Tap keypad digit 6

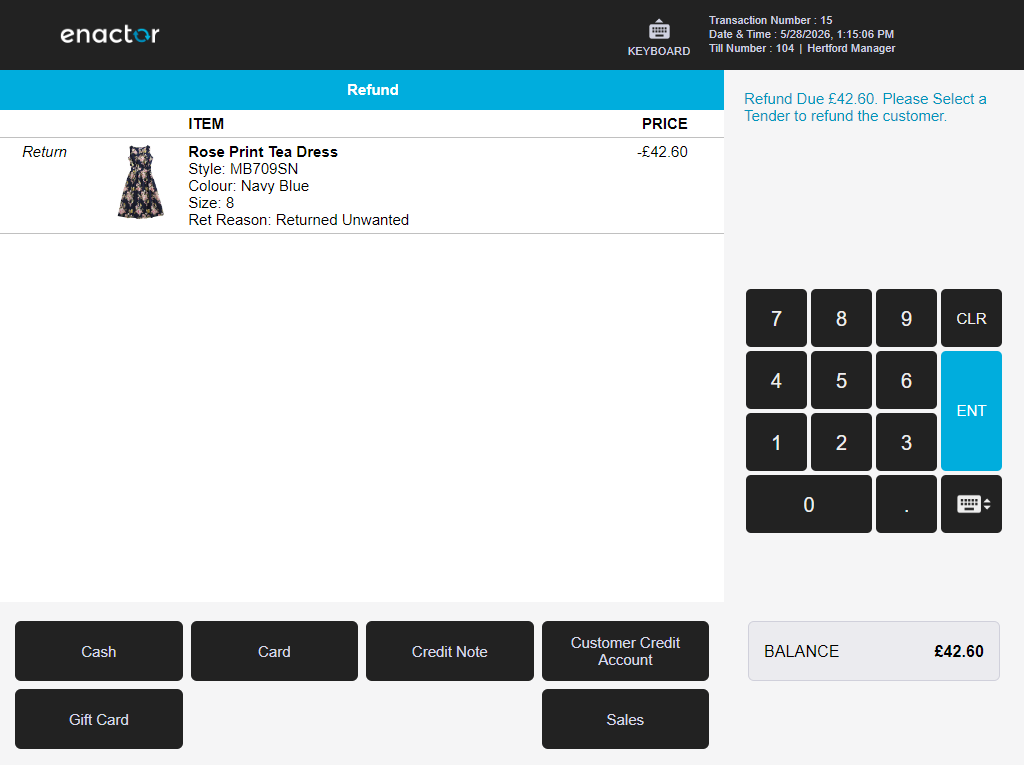[x=906, y=380]
